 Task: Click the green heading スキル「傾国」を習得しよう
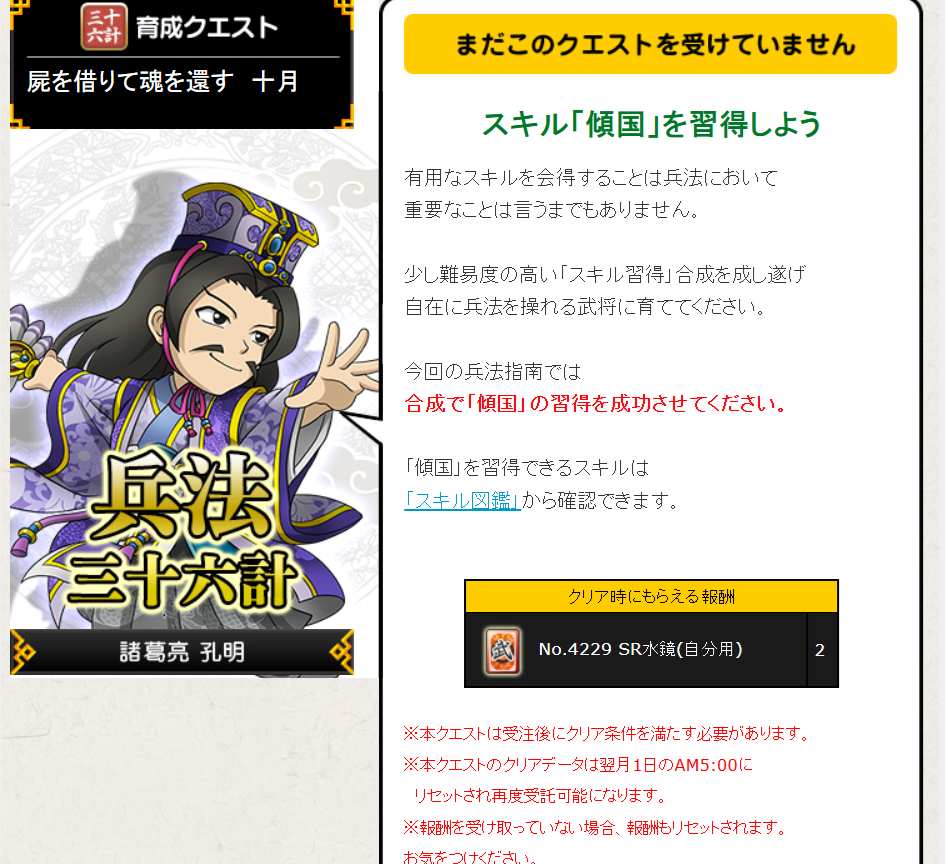(652, 125)
